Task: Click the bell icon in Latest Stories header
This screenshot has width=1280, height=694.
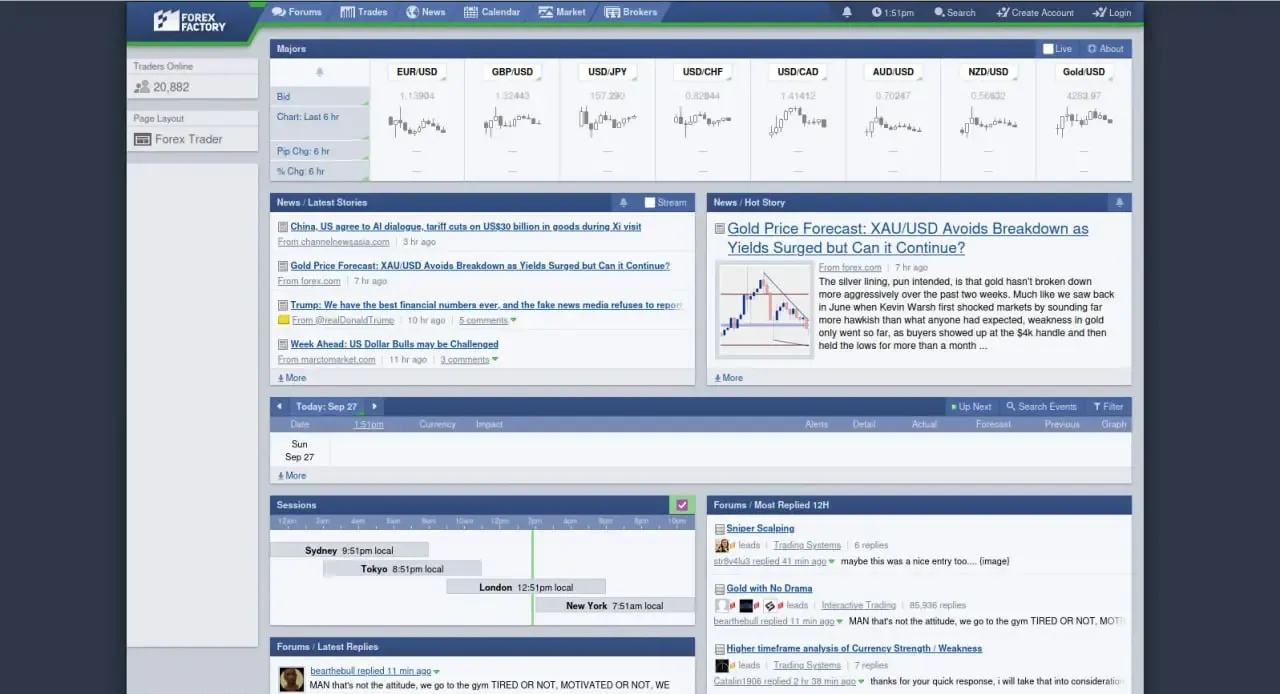Action: [x=624, y=202]
